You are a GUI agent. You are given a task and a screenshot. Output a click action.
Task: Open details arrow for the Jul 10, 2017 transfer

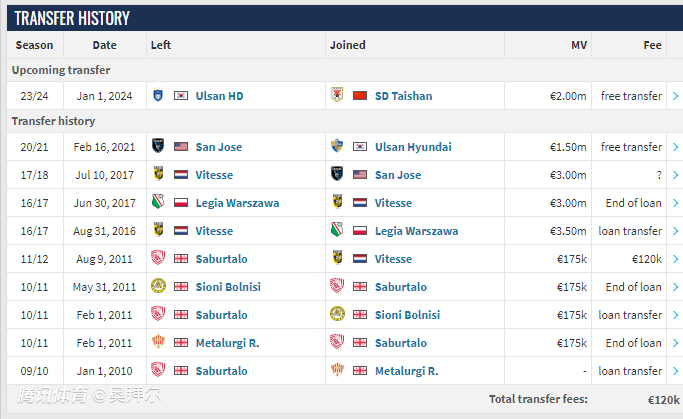(675, 175)
